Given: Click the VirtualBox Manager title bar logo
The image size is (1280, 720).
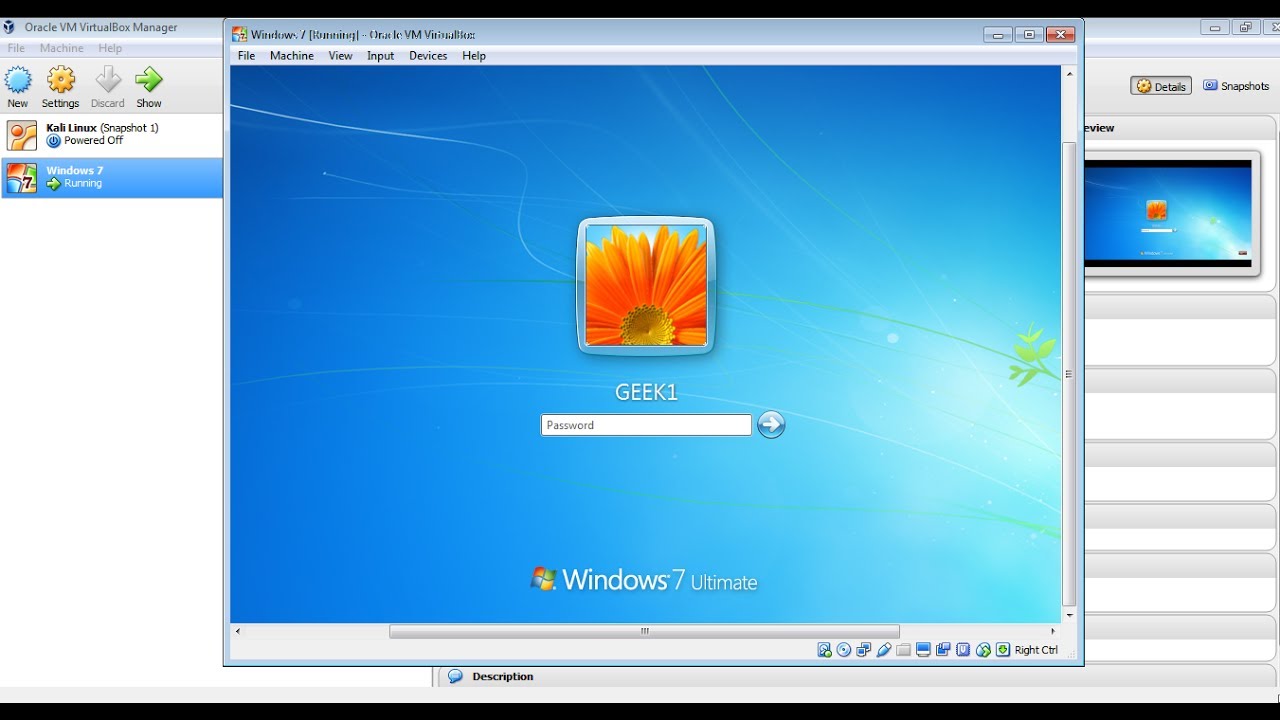Looking at the screenshot, I should click(9, 27).
